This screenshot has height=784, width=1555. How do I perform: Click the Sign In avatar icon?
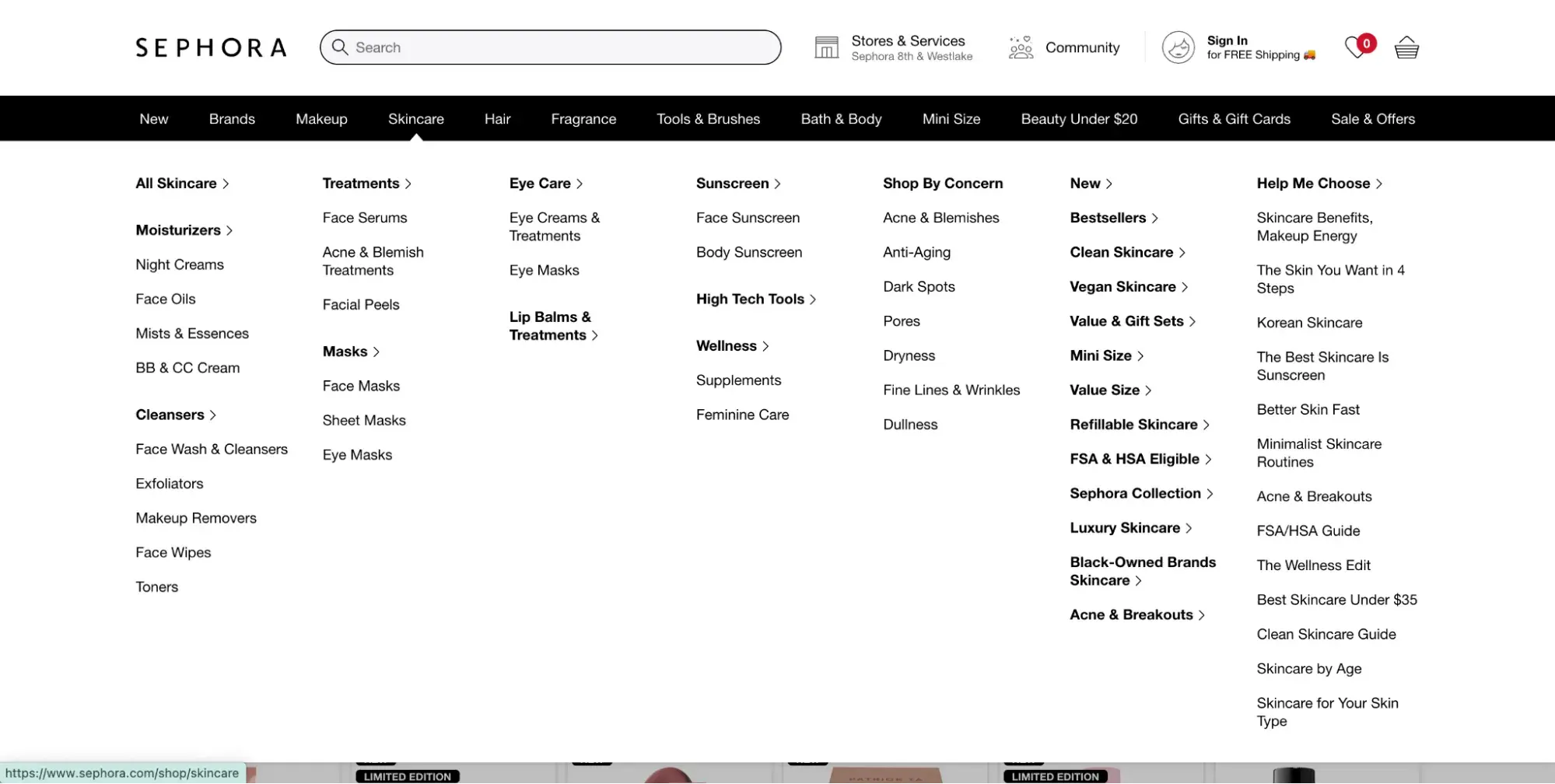[x=1178, y=47]
